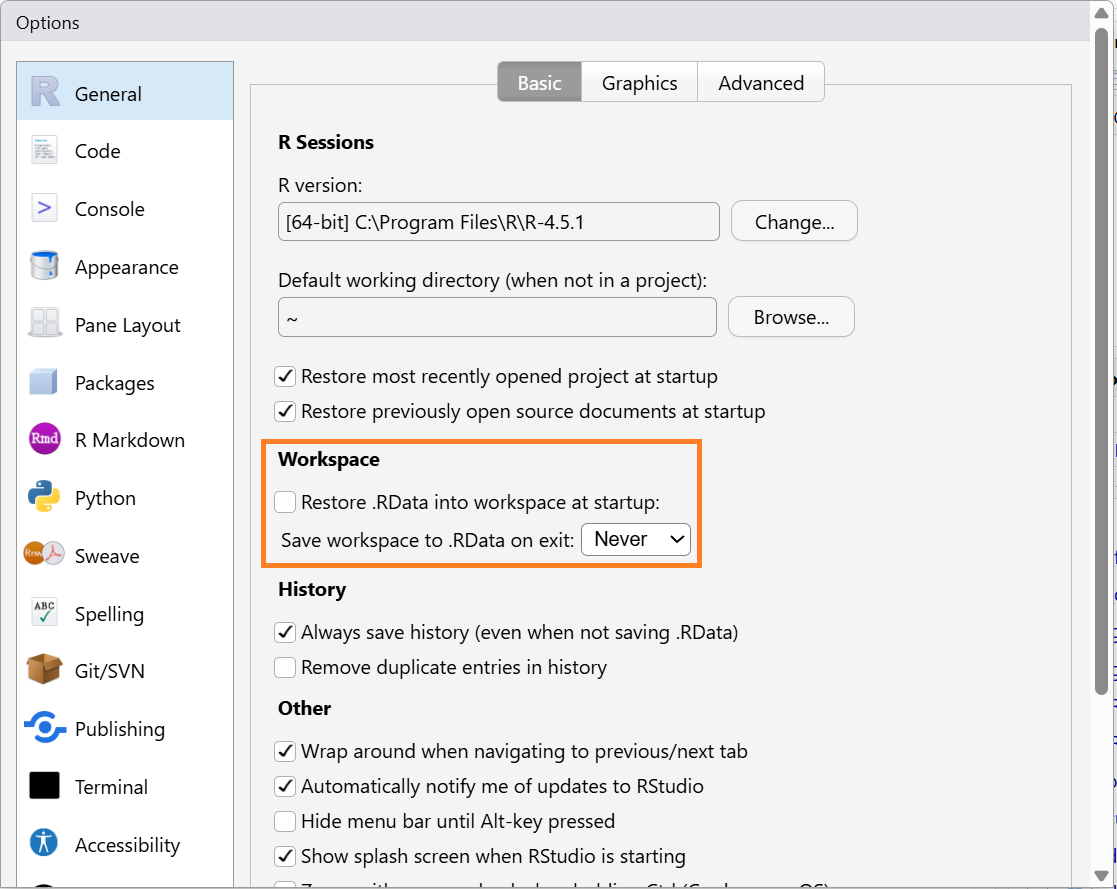This screenshot has width=1117, height=889.
Task: Select Terminal label in sidebar
Action: coord(111,786)
